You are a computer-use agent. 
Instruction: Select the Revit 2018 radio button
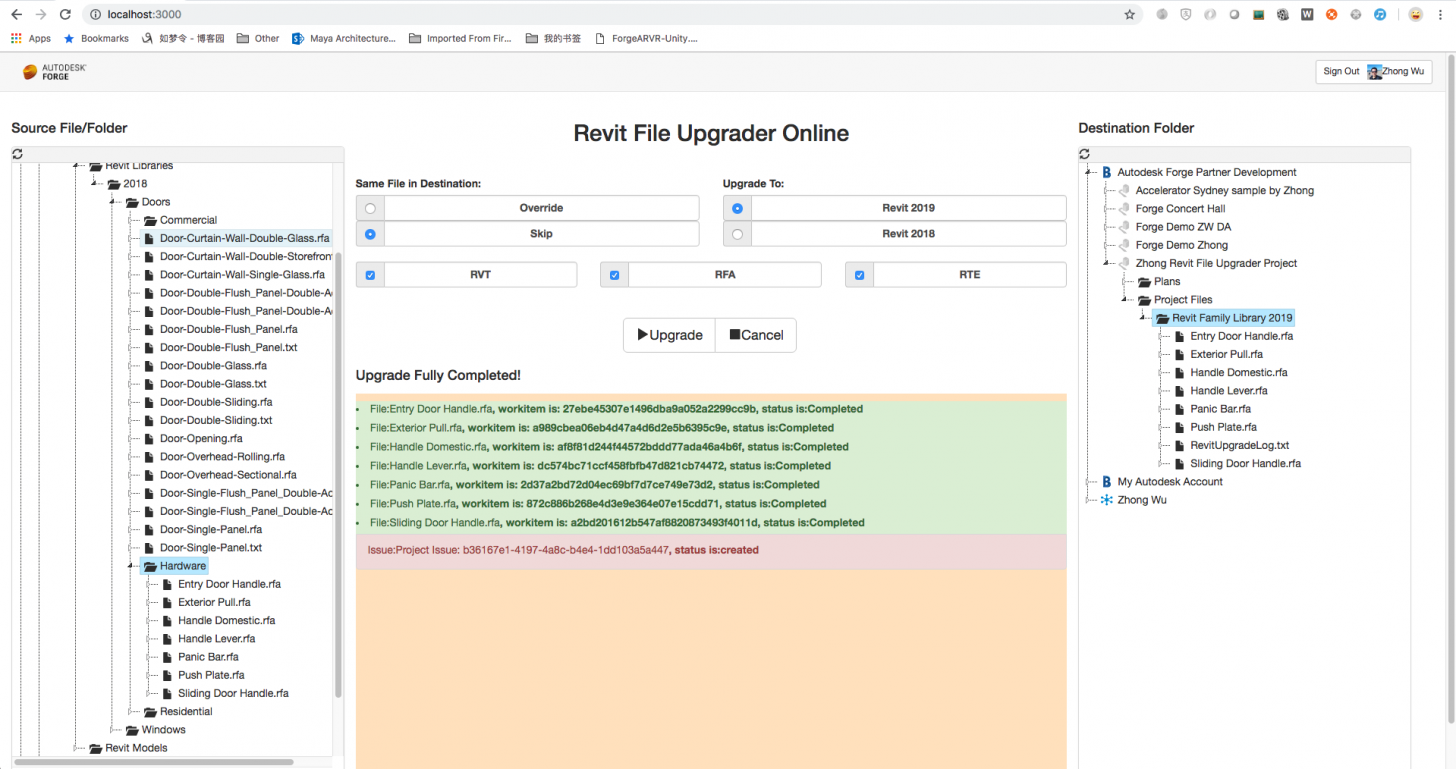[x=737, y=234]
